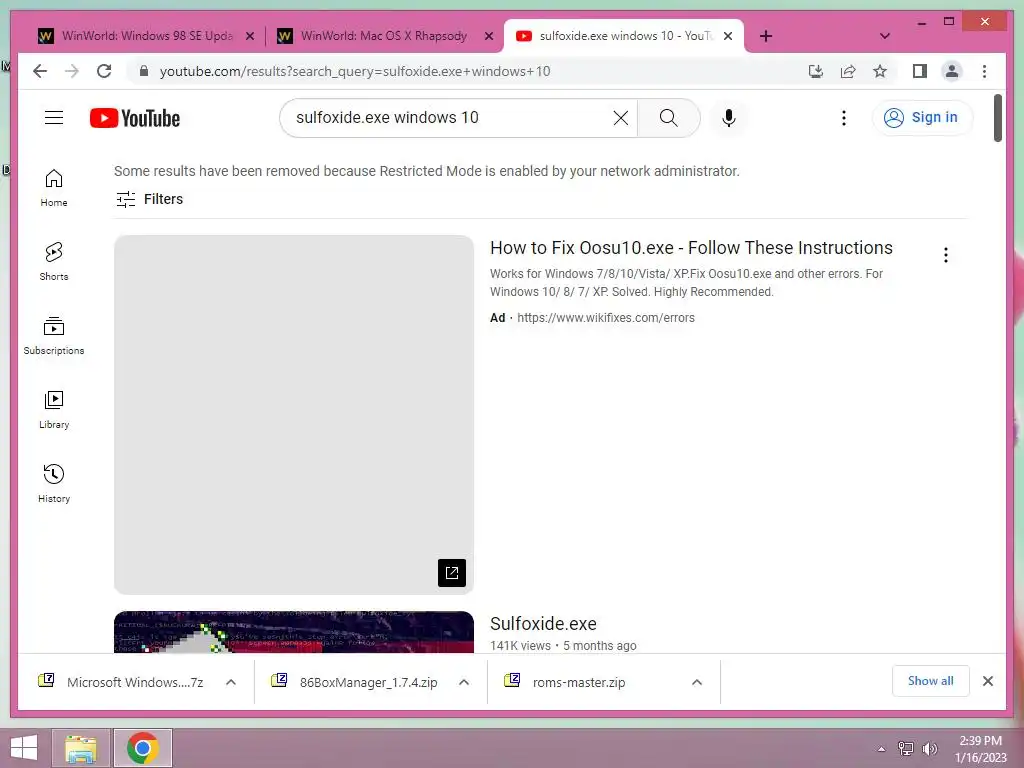Open History in YouTube sidebar
This screenshot has width=1024, height=768.
pos(54,483)
